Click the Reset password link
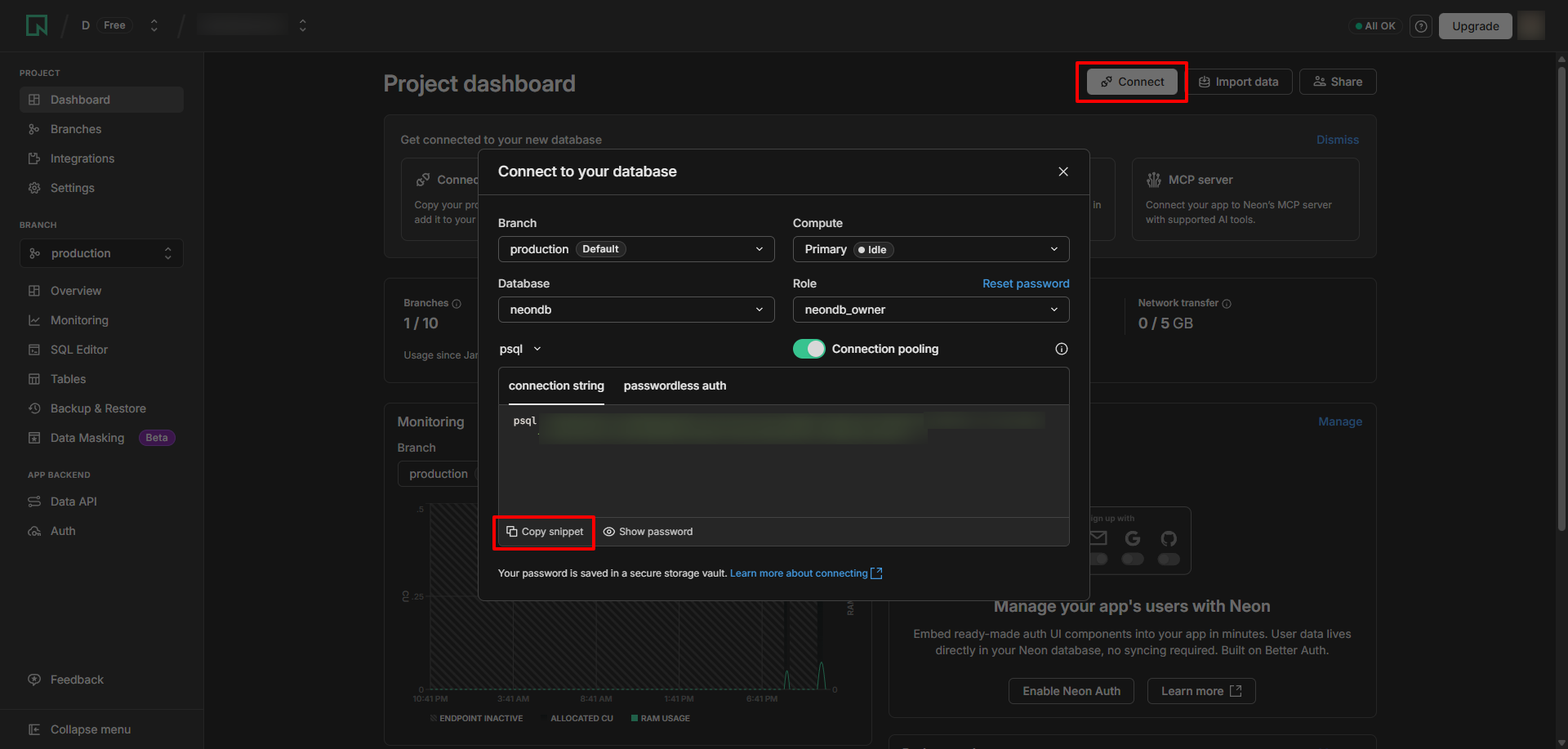Image resolution: width=1568 pixels, height=749 pixels. coord(1025,283)
